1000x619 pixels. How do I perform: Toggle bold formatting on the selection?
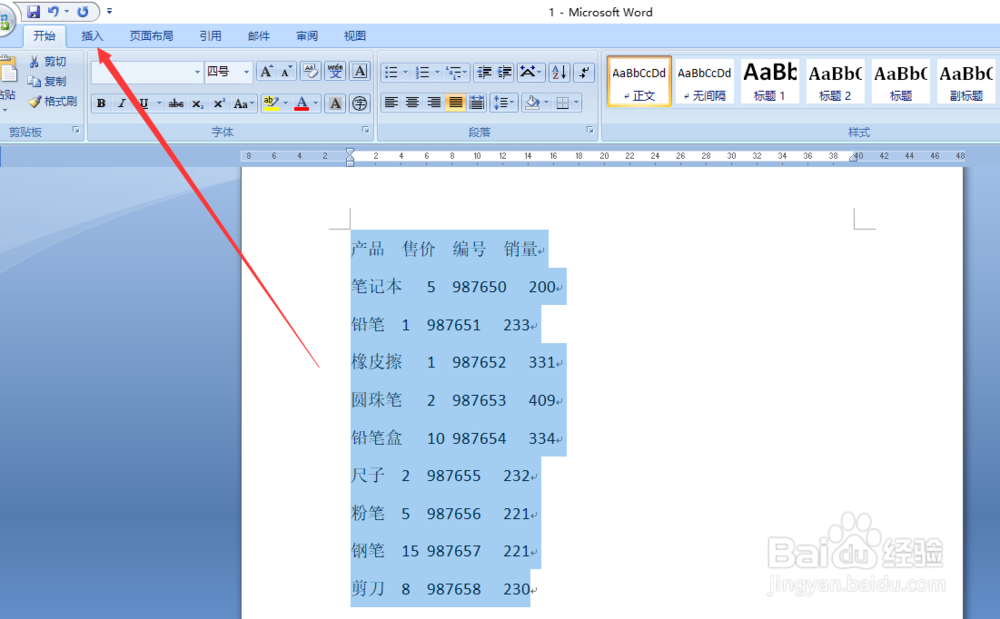[x=102, y=101]
